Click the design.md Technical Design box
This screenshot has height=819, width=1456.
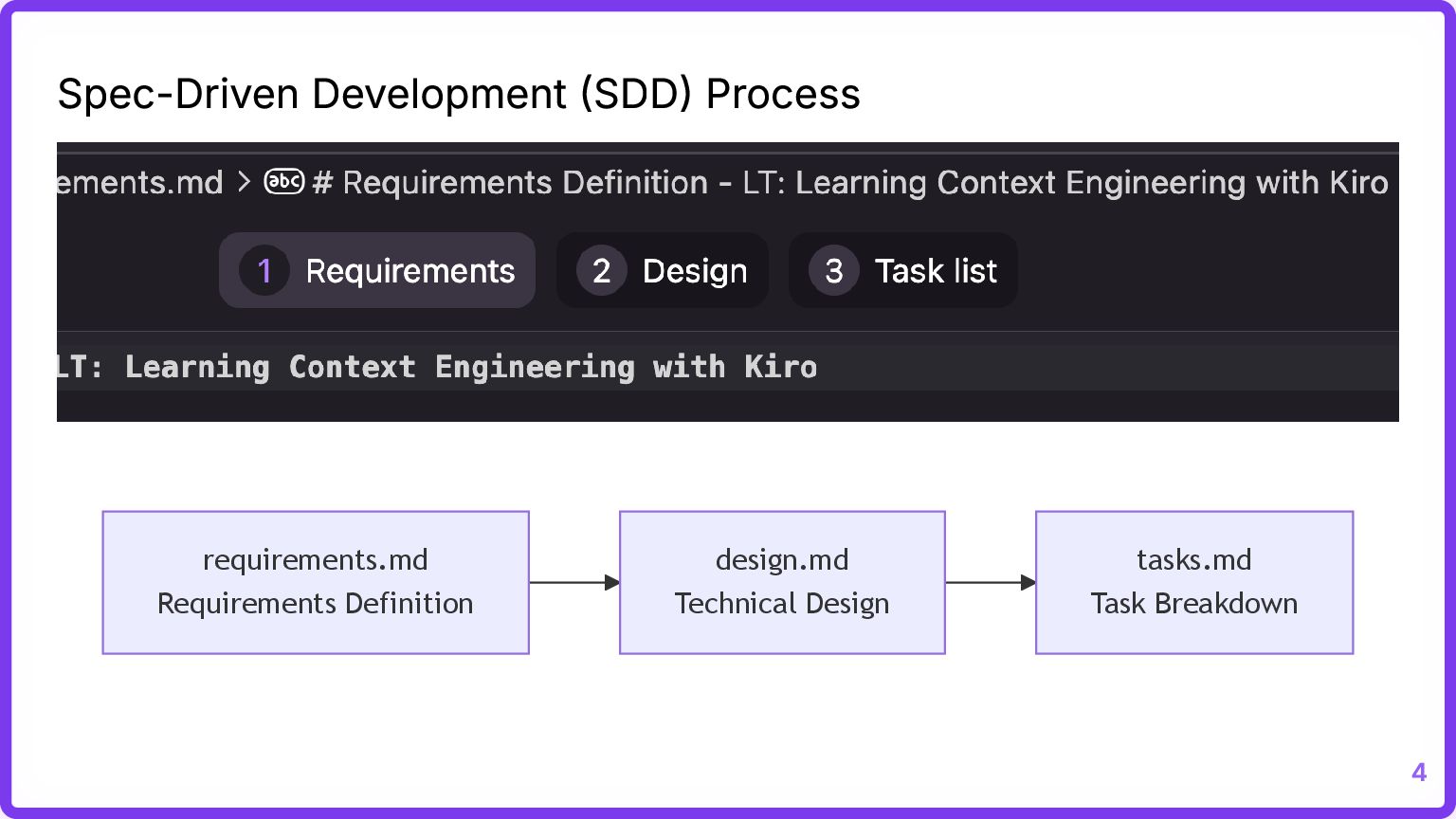coord(782,582)
